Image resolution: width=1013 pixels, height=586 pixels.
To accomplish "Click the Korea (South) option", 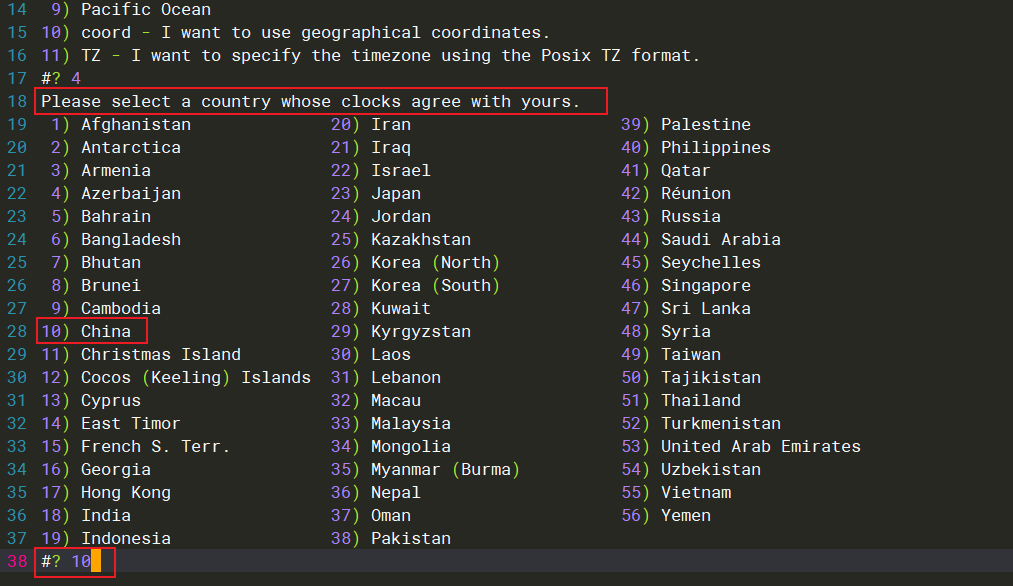I will coord(435,286).
